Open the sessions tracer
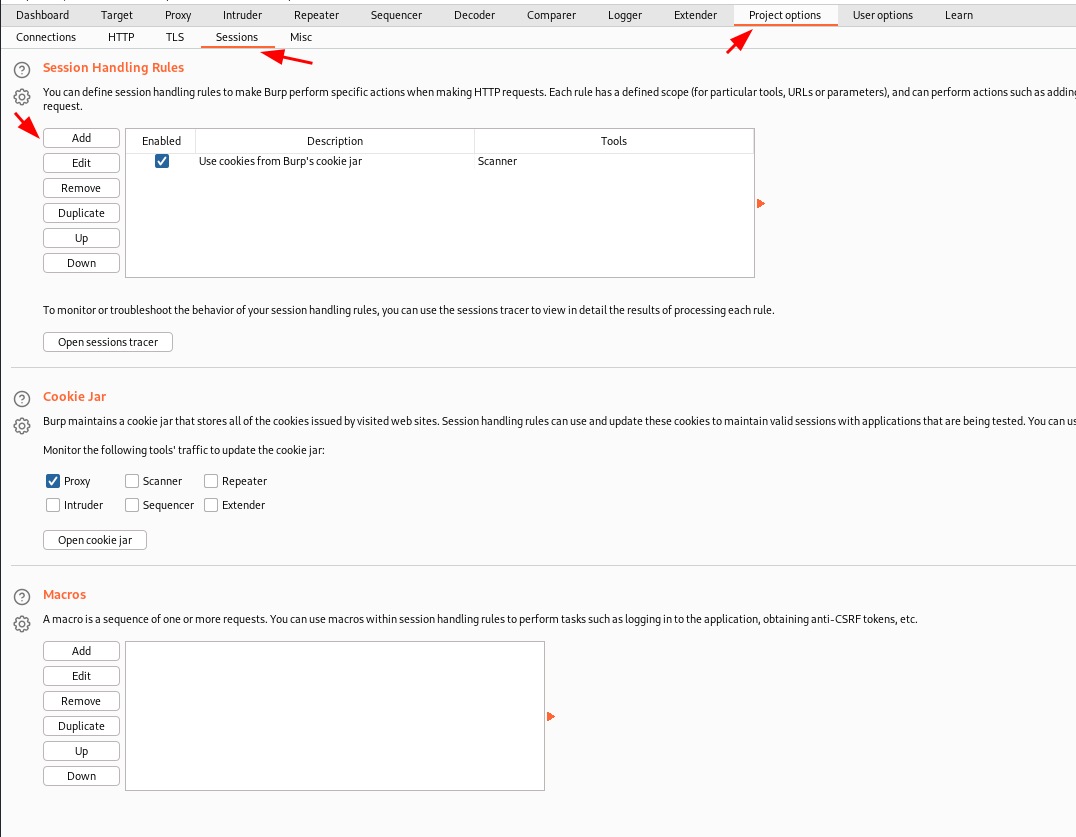This screenshot has width=1076, height=837. (108, 342)
